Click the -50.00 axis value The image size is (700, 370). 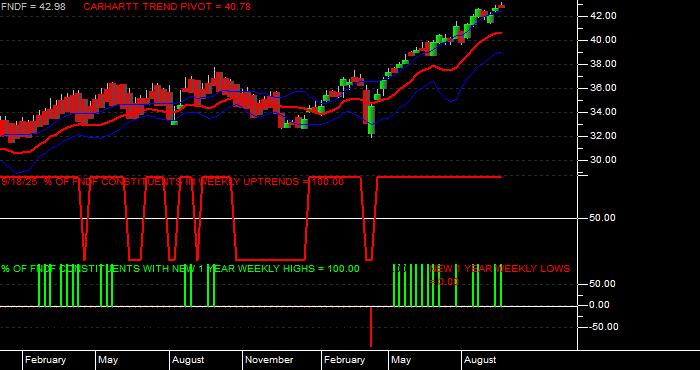tap(603, 327)
